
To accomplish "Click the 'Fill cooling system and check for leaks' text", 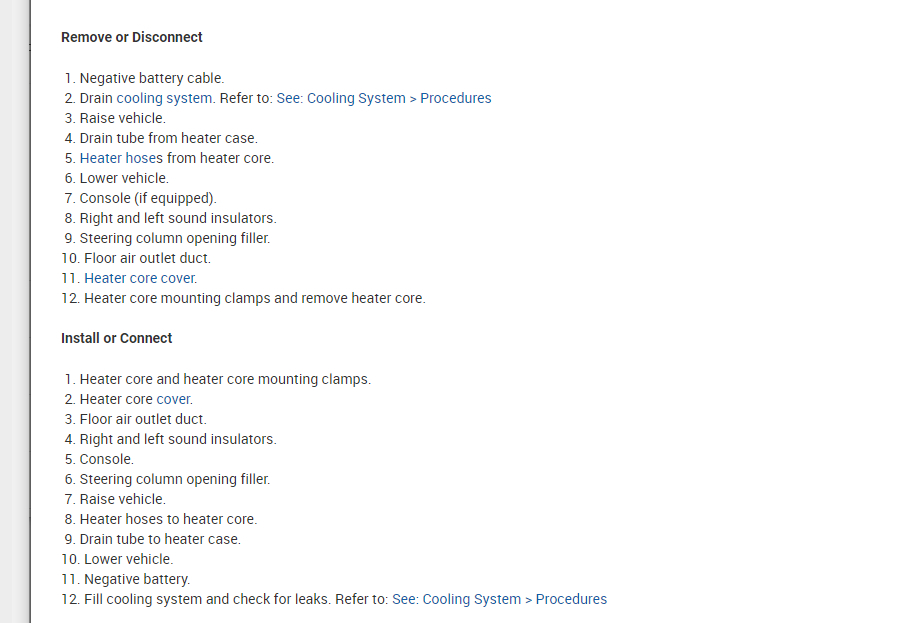I will (220, 599).
